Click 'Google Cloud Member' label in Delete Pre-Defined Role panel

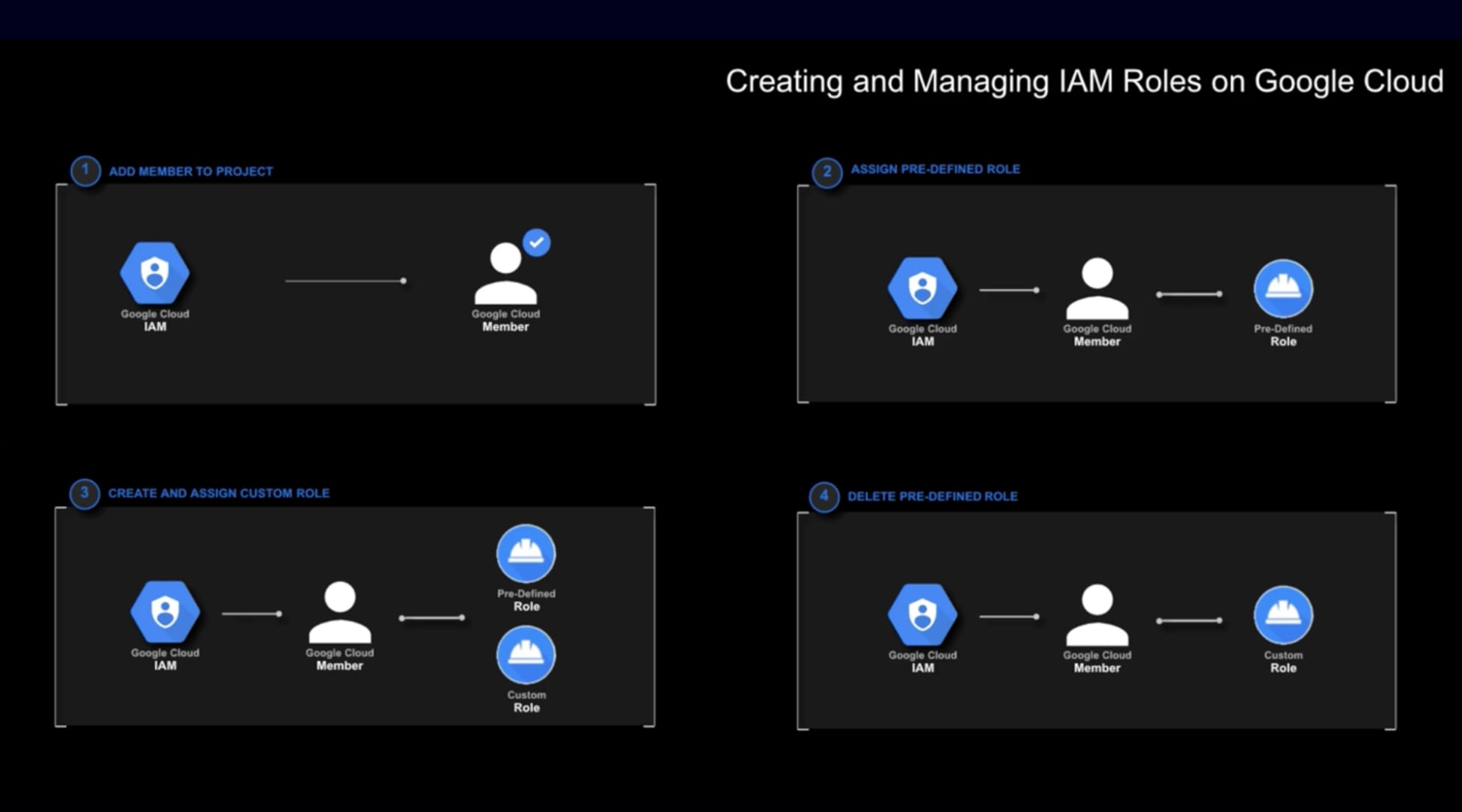[1097, 662]
